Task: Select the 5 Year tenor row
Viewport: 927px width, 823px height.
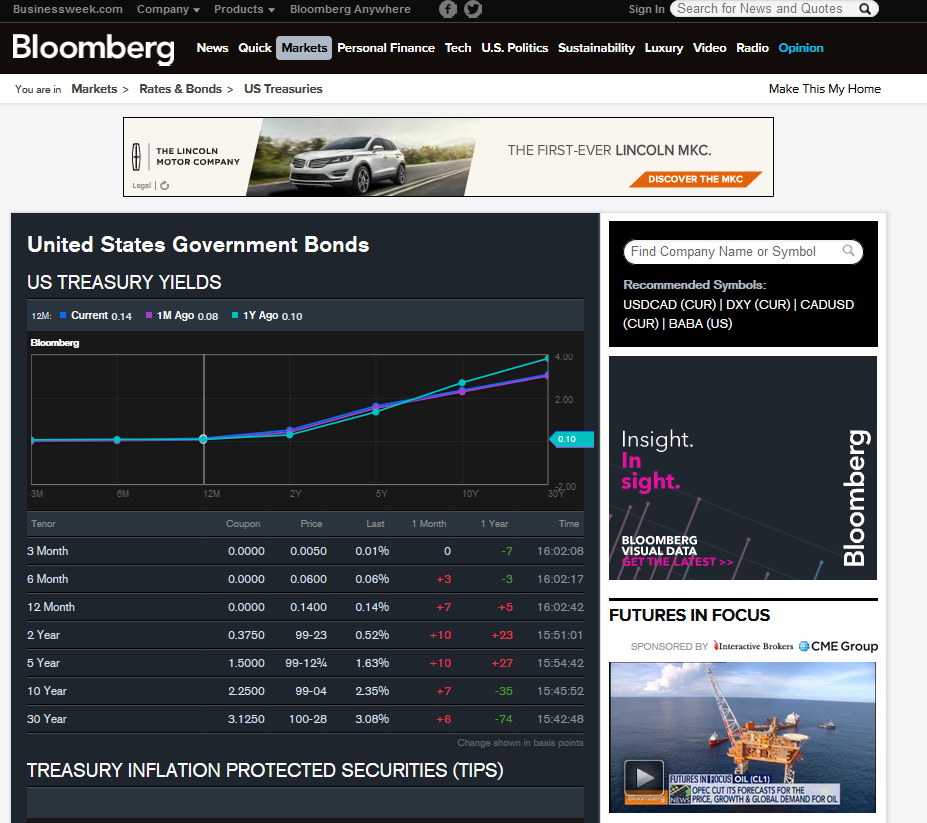Action: coord(305,663)
